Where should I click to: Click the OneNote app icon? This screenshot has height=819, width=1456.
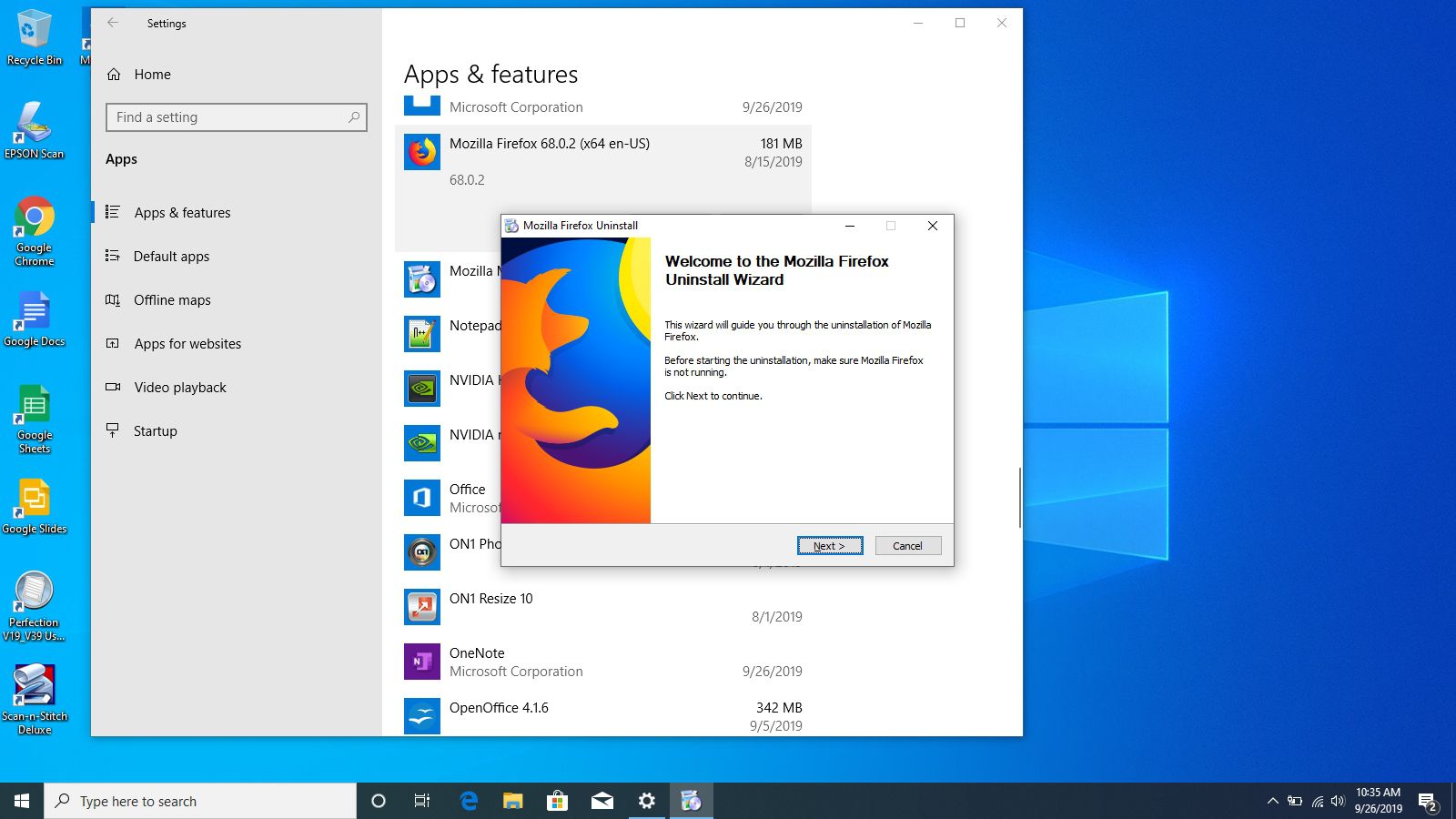422,662
